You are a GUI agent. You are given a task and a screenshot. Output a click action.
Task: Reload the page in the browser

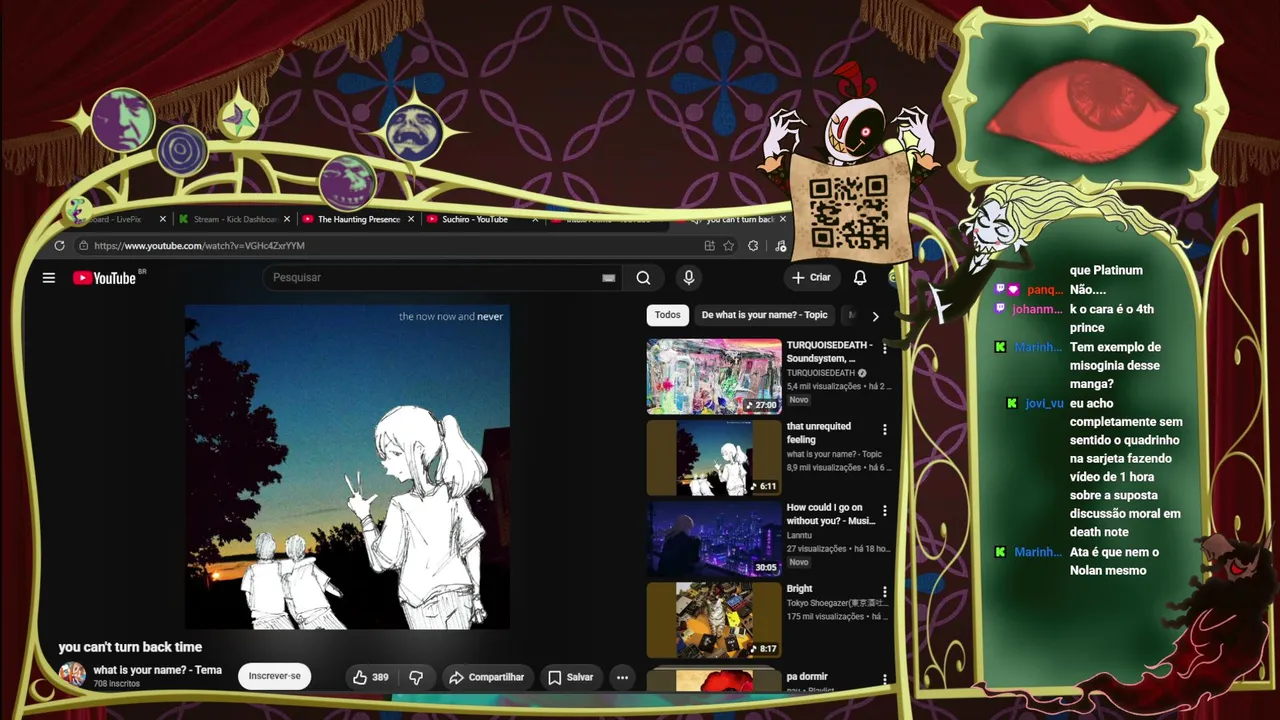pyautogui.click(x=60, y=246)
